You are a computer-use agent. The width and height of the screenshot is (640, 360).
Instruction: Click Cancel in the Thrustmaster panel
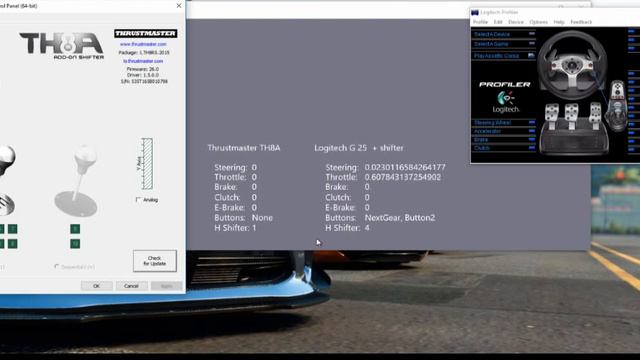pos(131,286)
